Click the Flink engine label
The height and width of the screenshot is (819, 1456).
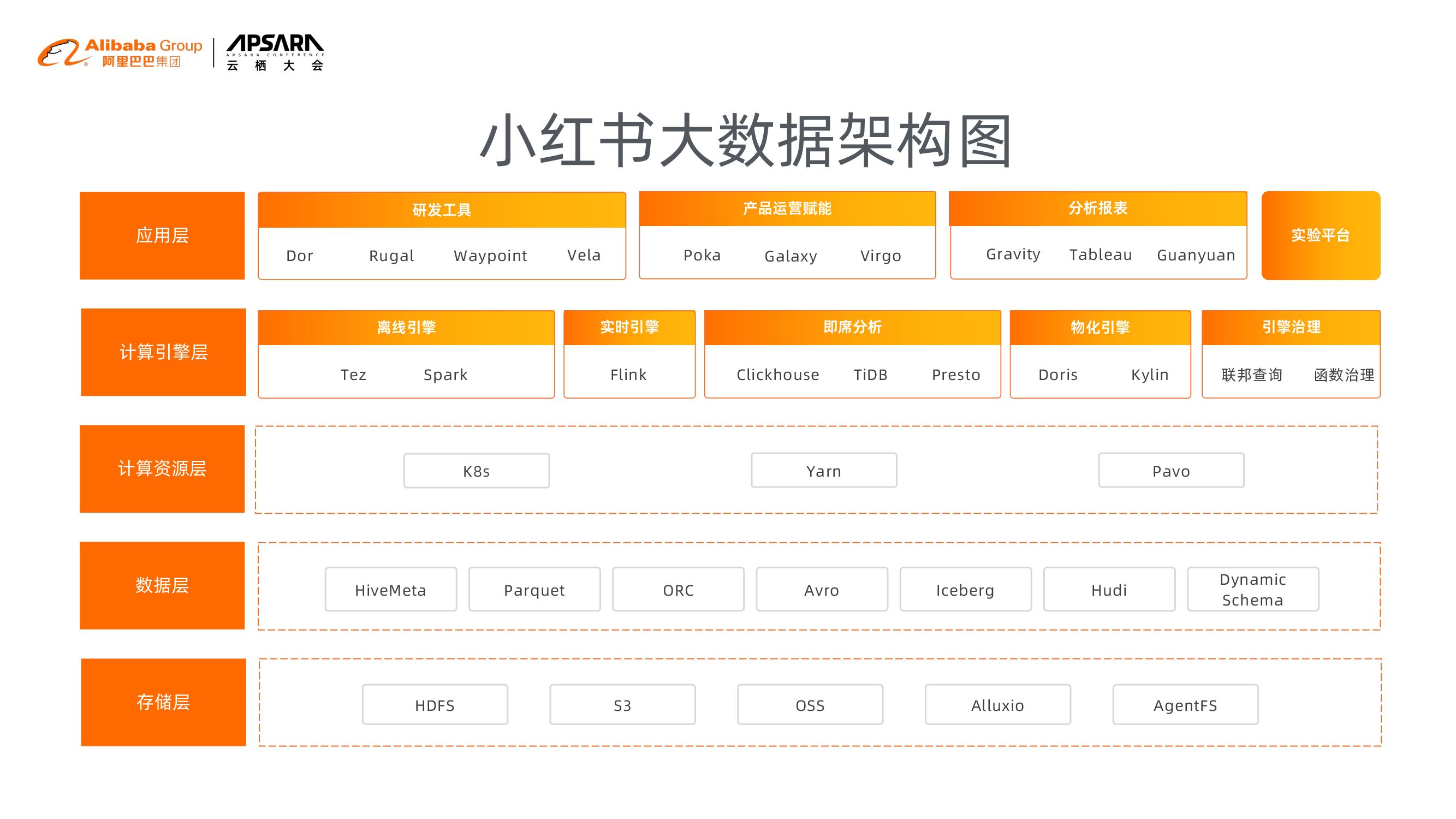pos(628,375)
